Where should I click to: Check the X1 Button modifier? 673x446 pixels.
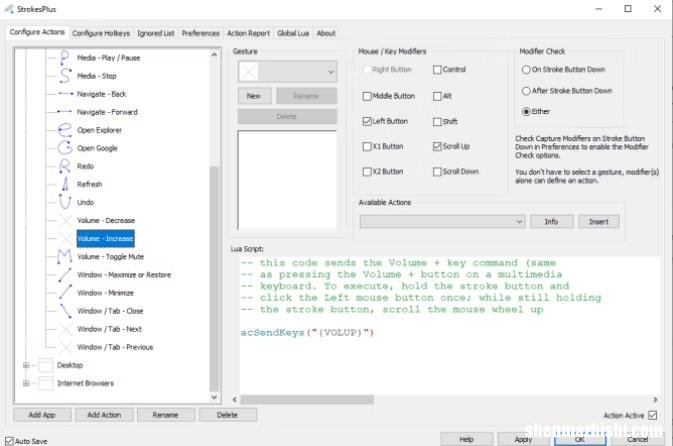[367, 147]
